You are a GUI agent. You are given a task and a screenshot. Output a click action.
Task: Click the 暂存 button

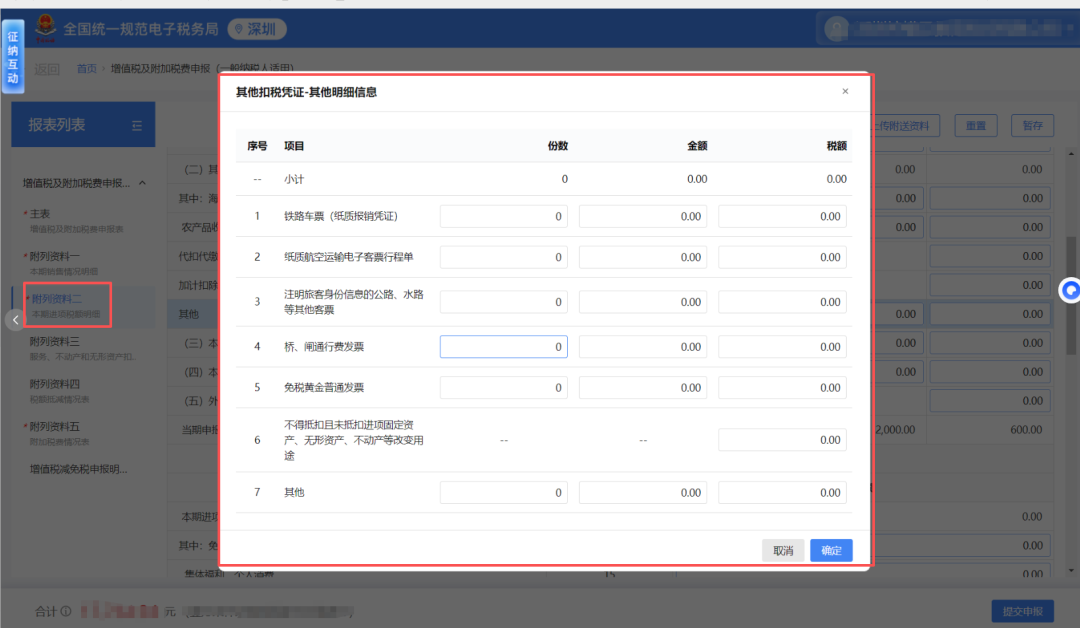coord(1032,126)
